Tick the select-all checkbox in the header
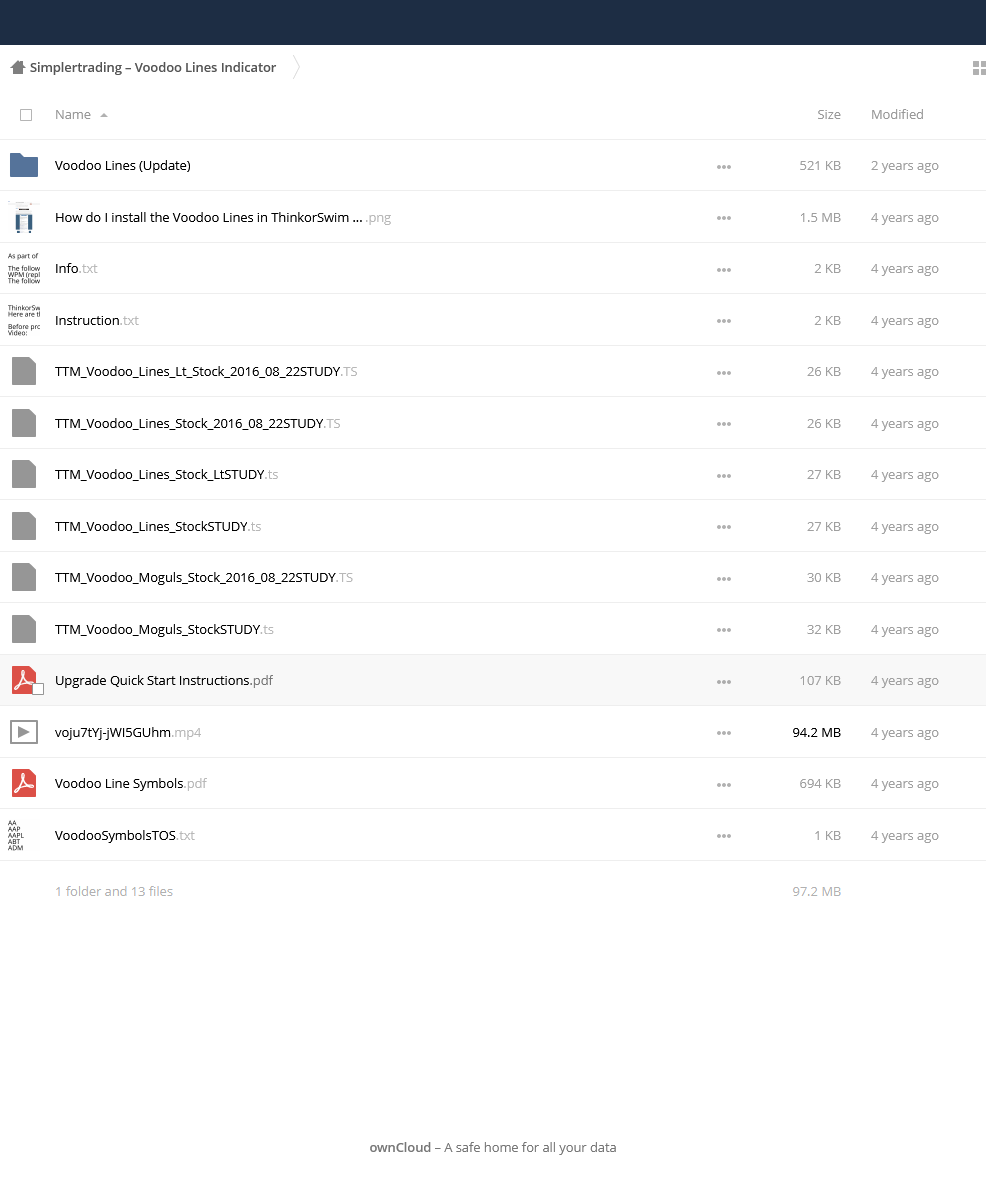Screen dimensions: 986x1177 (x=26, y=115)
